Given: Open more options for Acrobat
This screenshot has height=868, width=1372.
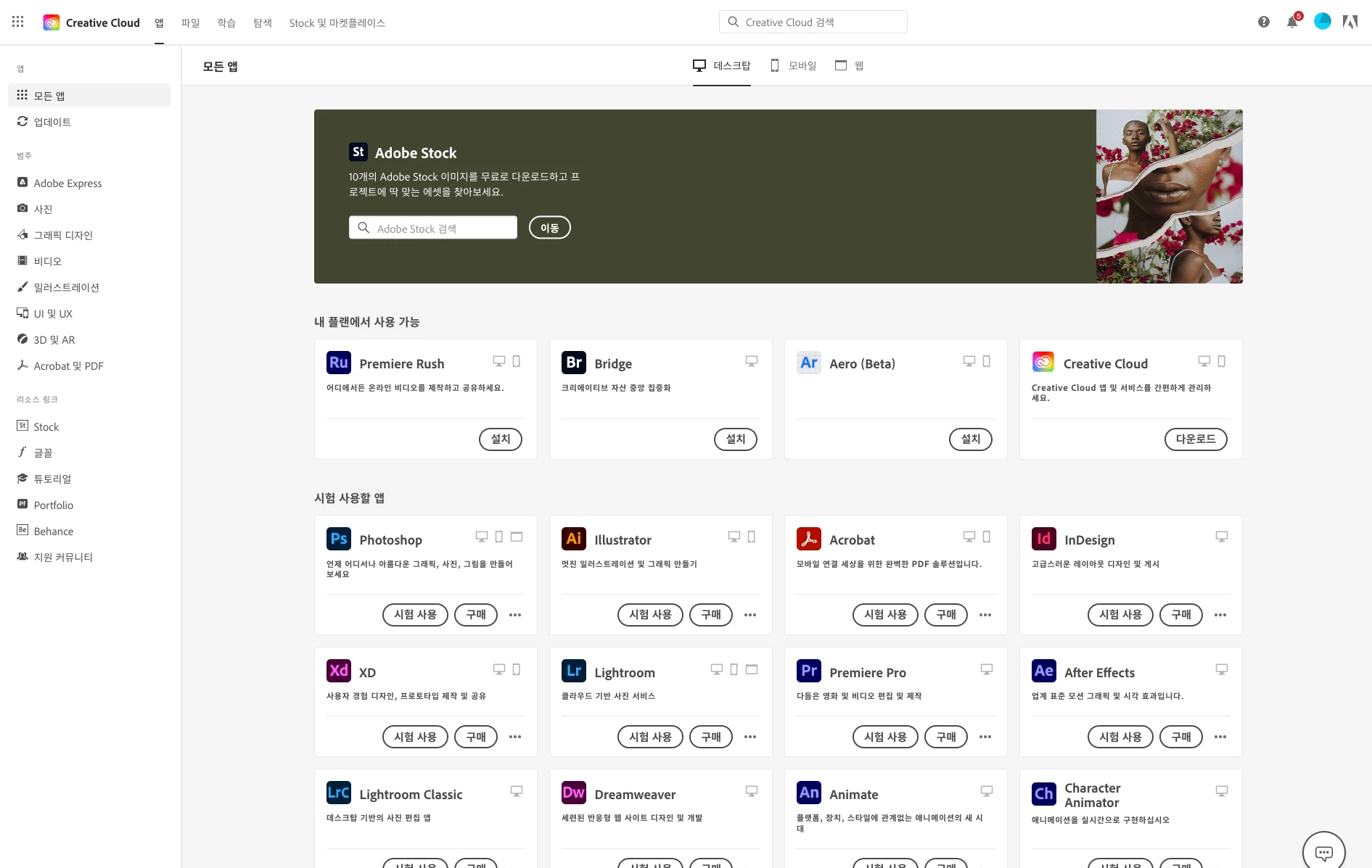Looking at the screenshot, I should 985,615.
